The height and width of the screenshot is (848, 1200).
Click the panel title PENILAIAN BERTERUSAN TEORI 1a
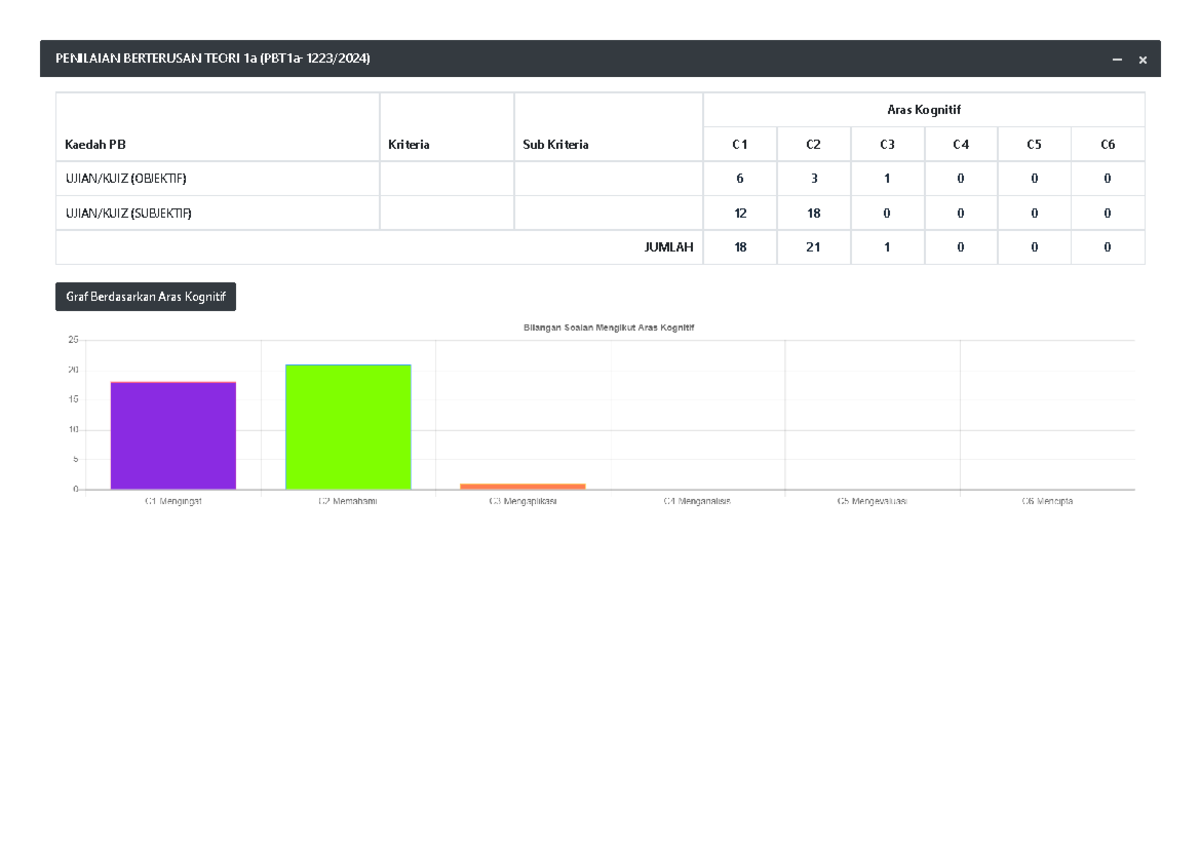pyautogui.click(x=212, y=59)
